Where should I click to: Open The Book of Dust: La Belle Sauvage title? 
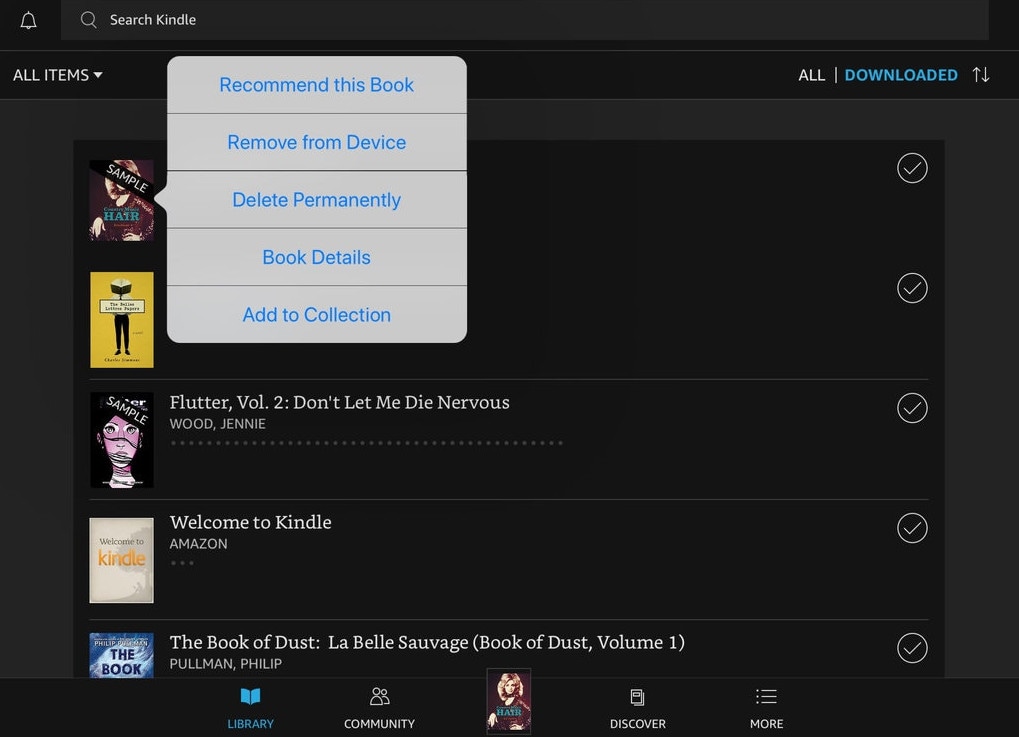click(427, 642)
